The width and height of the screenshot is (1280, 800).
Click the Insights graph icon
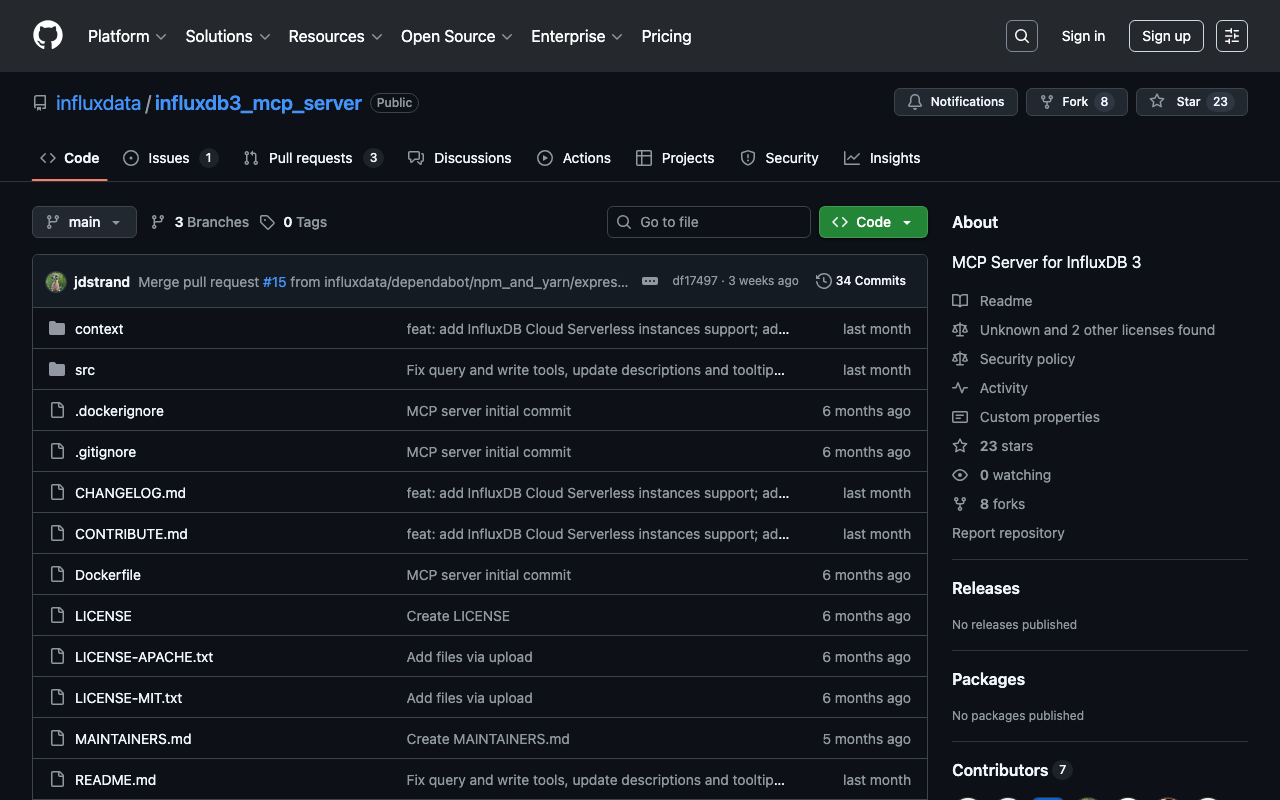[852, 158]
